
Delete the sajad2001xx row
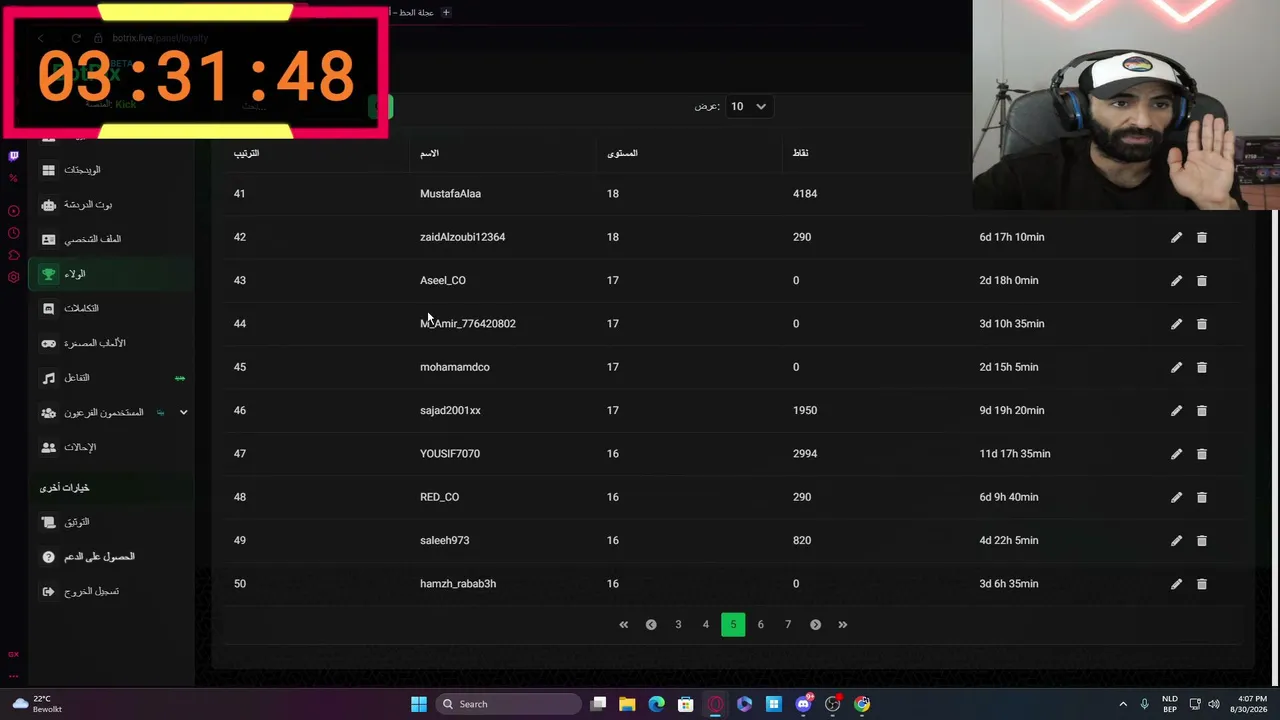1202,411
